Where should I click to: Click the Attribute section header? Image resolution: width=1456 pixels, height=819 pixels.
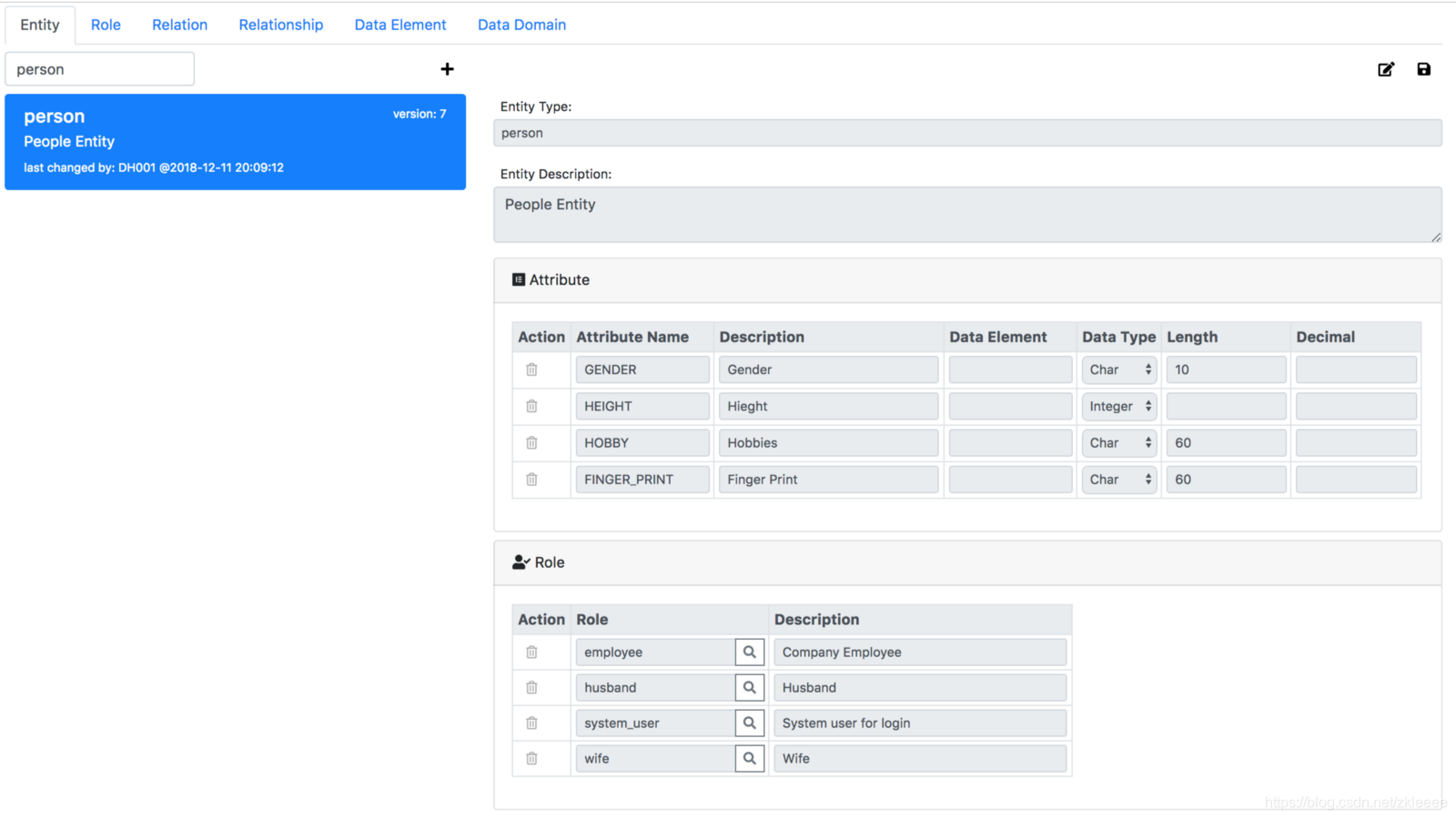pos(967,280)
